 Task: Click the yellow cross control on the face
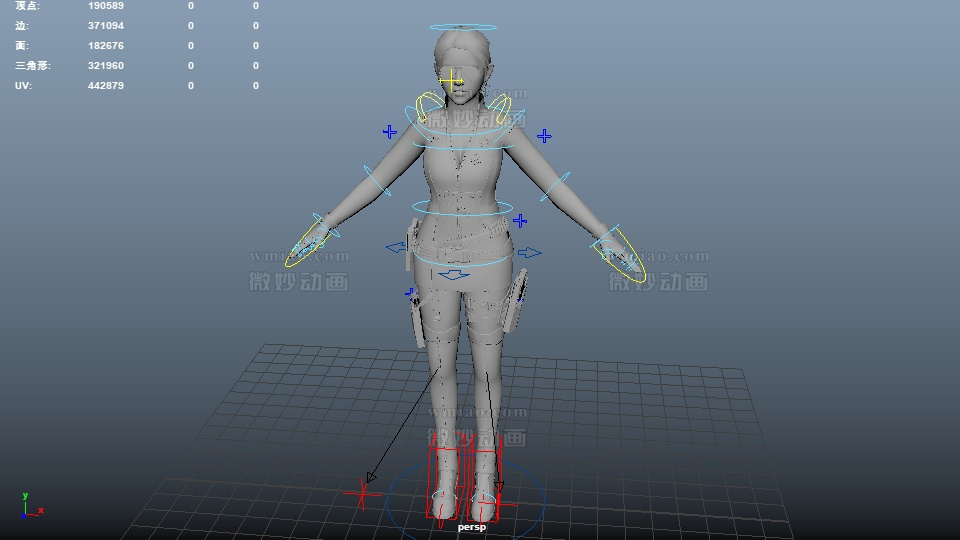click(x=452, y=80)
